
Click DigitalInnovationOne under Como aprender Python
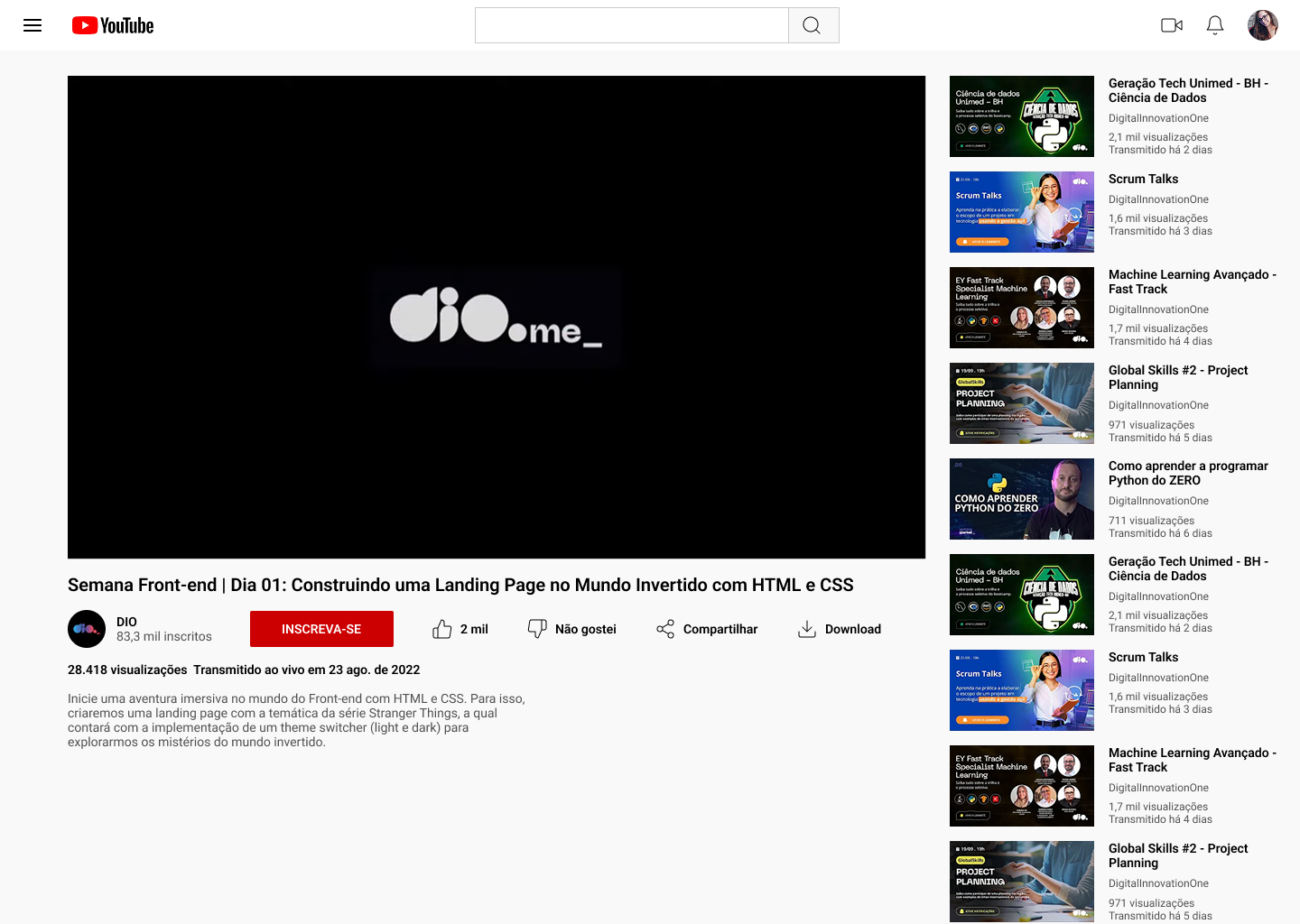click(x=1158, y=501)
